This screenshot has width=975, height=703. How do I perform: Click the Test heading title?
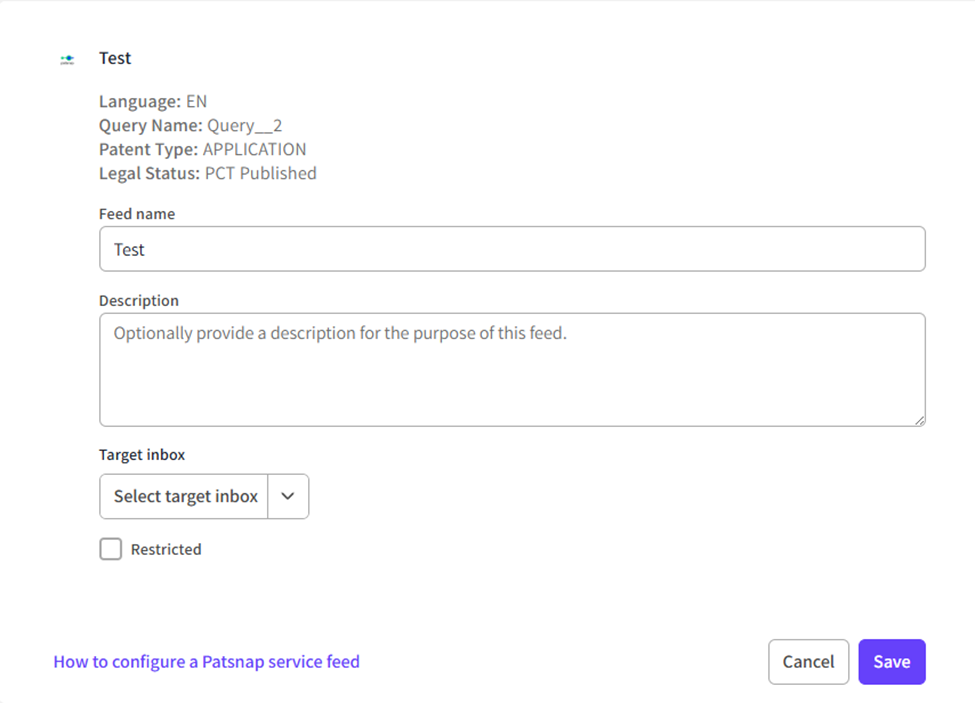tap(115, 58)
